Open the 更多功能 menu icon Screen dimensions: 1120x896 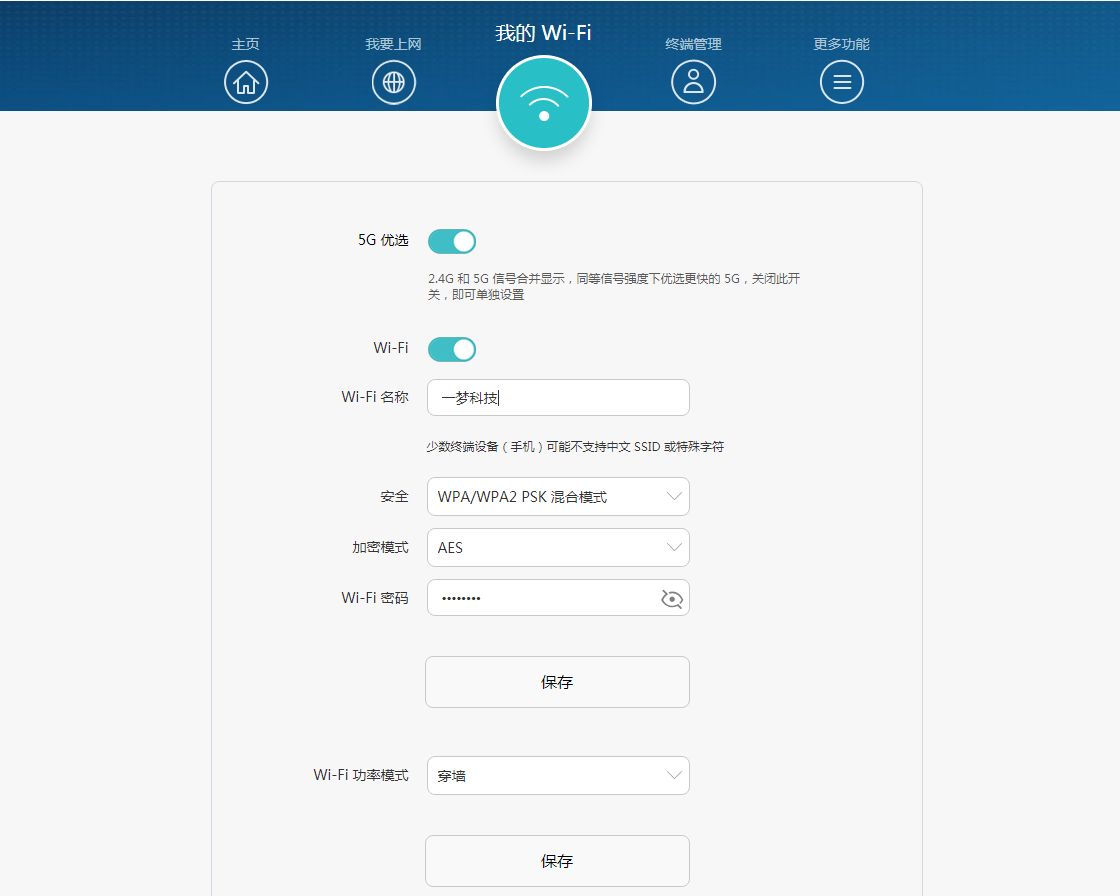point(841,82)
